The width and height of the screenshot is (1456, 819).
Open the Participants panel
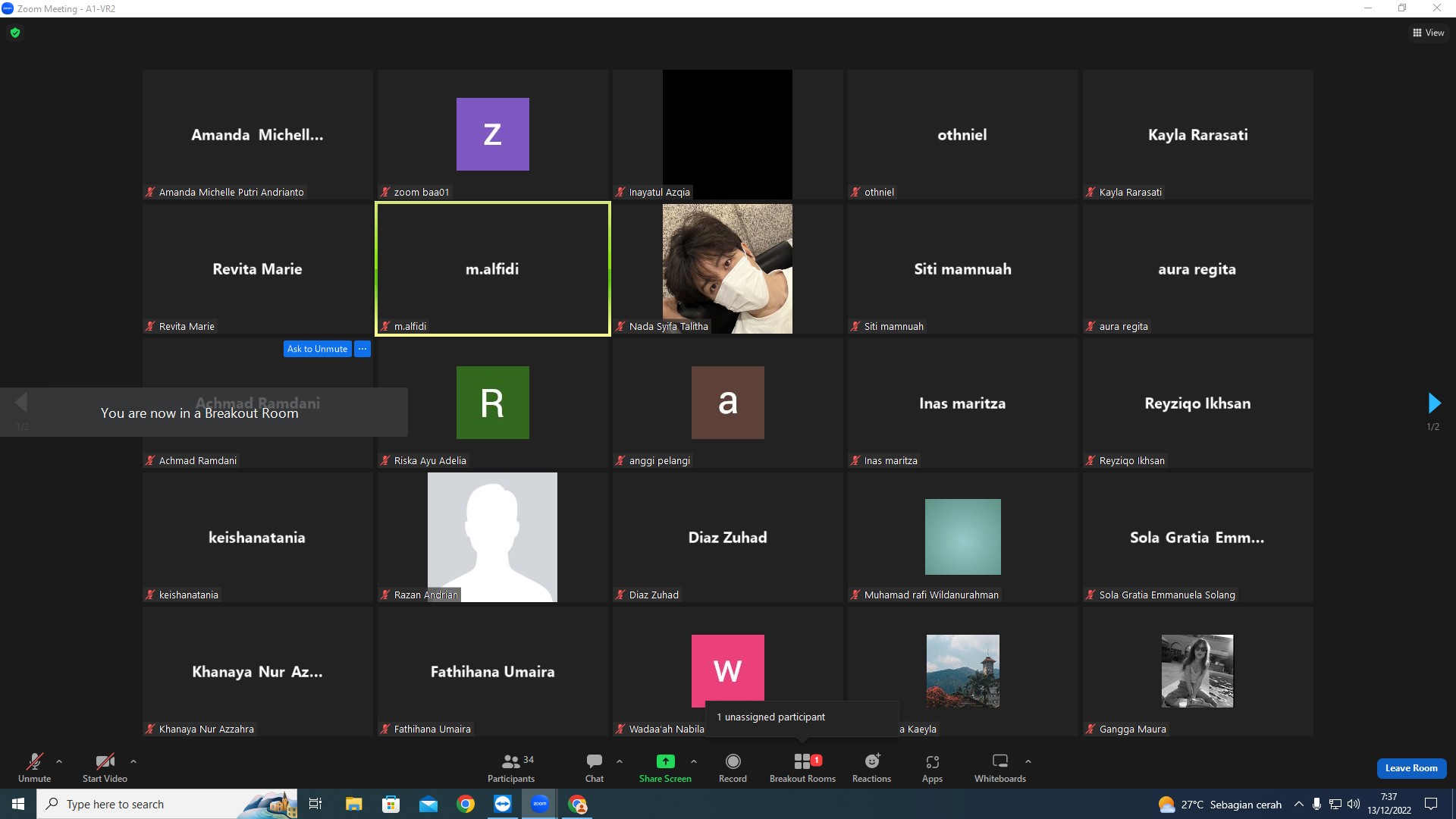(x=511, y=767)
